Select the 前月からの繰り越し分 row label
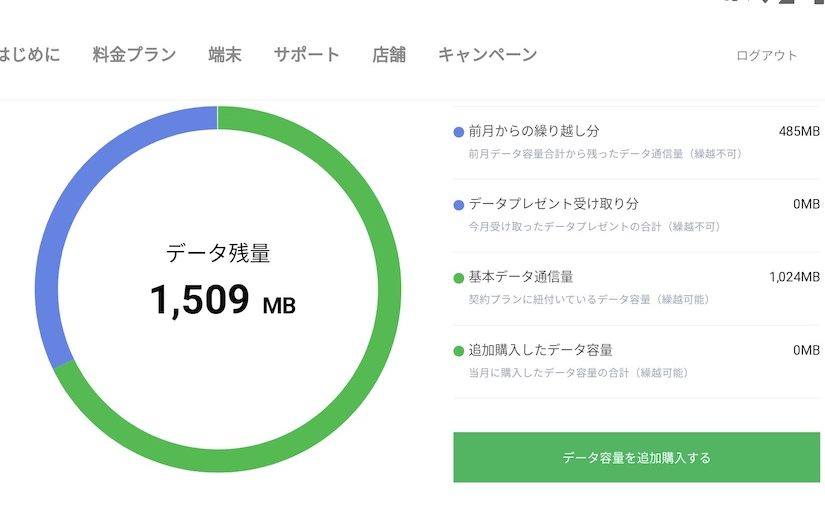The height and width of the screenshot is (510, 825). pos(534,131)
